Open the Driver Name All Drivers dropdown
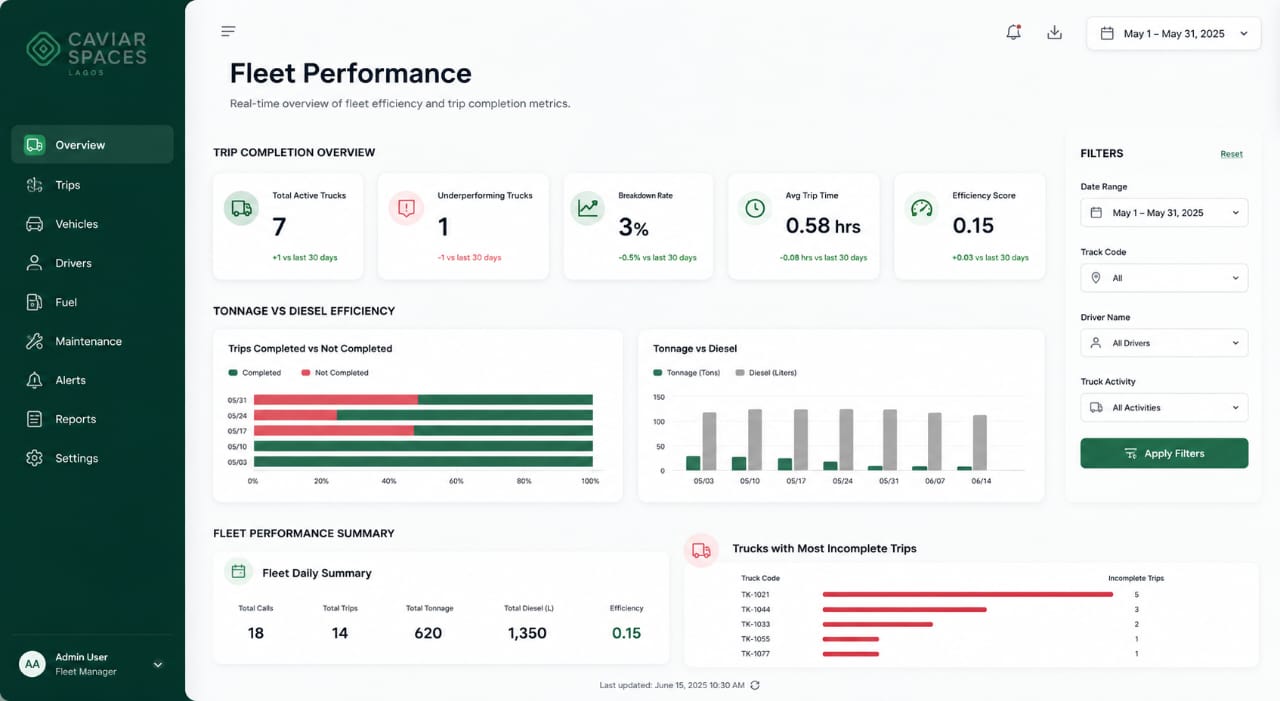This screenshot has width=1280, height=701. [x=1164, y=343]
